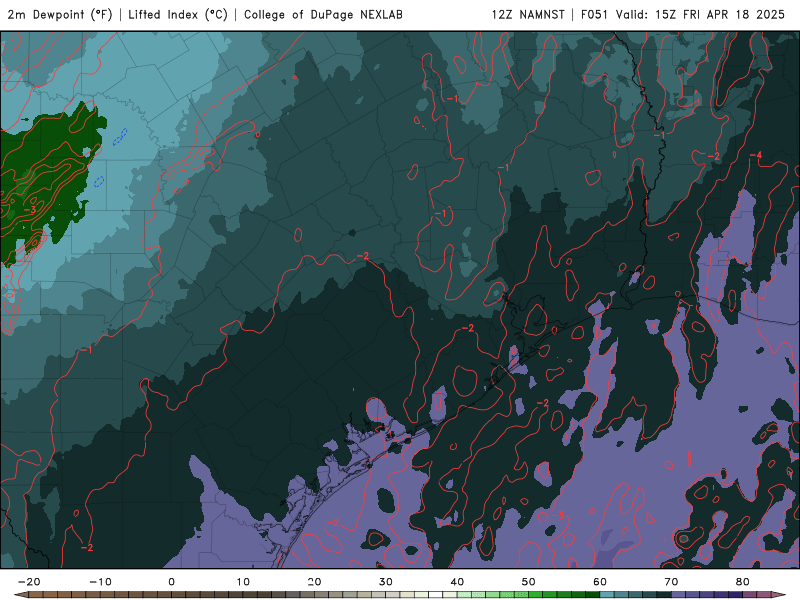Viewport: 800px width, 600px height.
Task: Click the '0' color scale label
Action: tap(171, 582)
